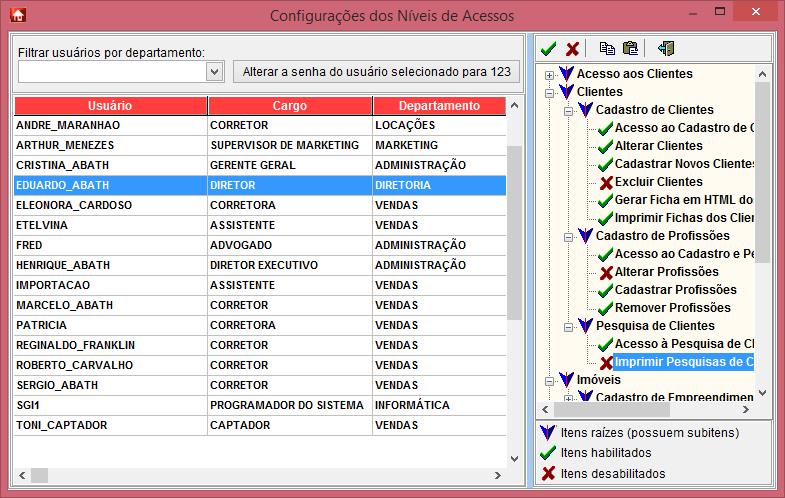Click the root arrow icon beside Acesso aos Clientes
785x498 pixels.
pos(567,74)
